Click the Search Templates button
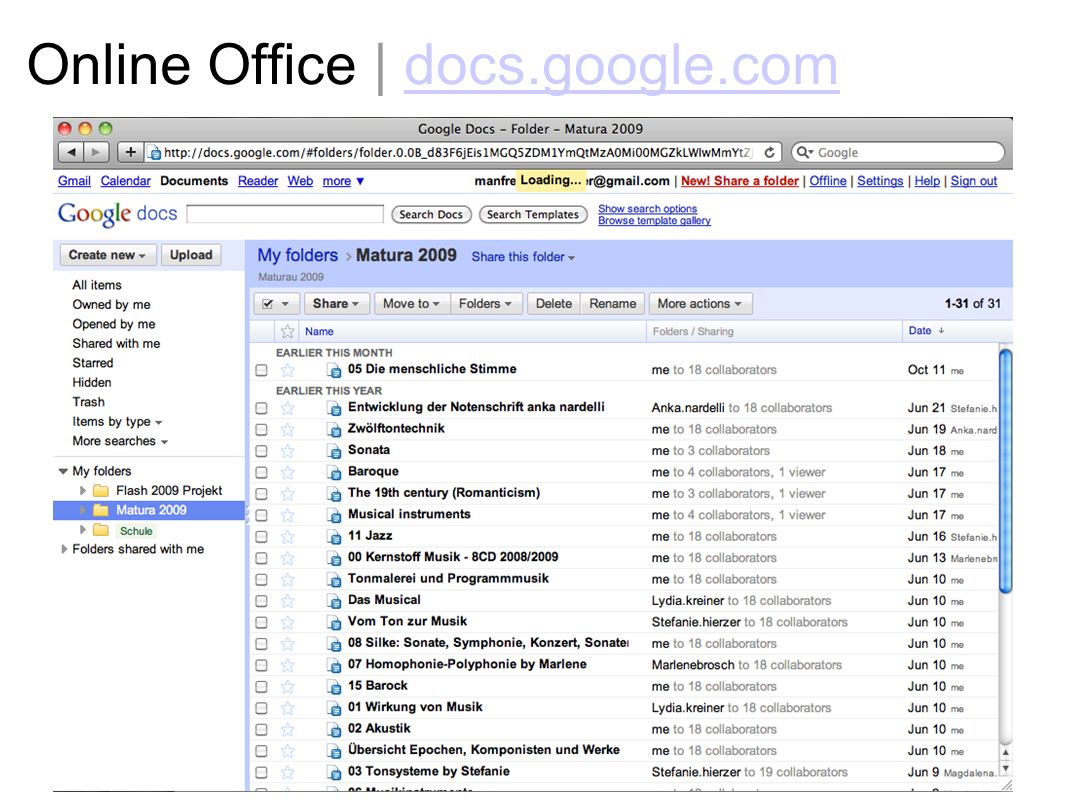The width and height of the screenshot is (1066, 800). (x=533, y=215)
